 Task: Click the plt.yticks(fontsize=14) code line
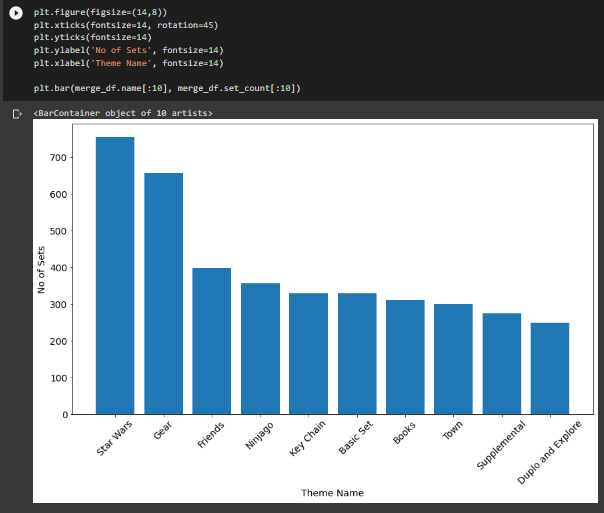pyautogui.click(x=92, y=37)
